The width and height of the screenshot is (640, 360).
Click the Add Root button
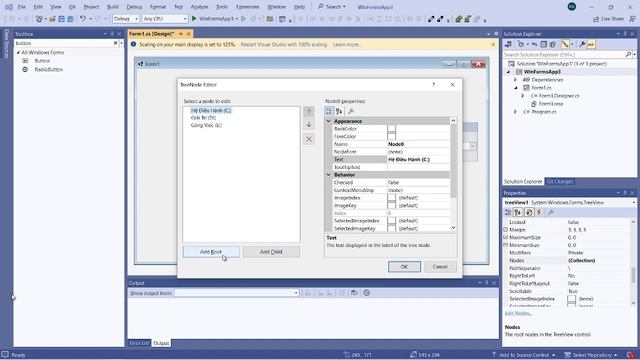[211, 252]
